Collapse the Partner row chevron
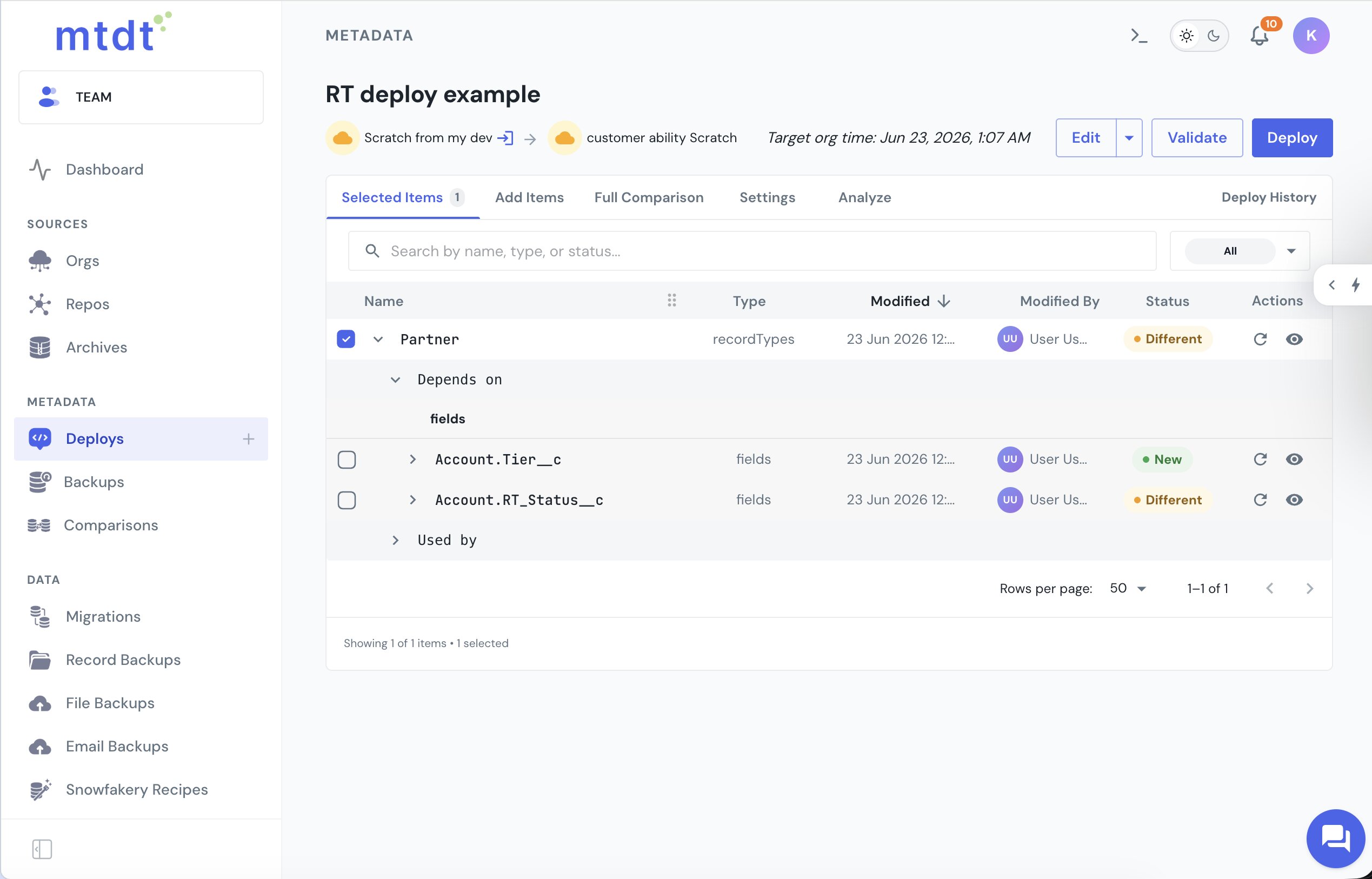 point(378,339)
